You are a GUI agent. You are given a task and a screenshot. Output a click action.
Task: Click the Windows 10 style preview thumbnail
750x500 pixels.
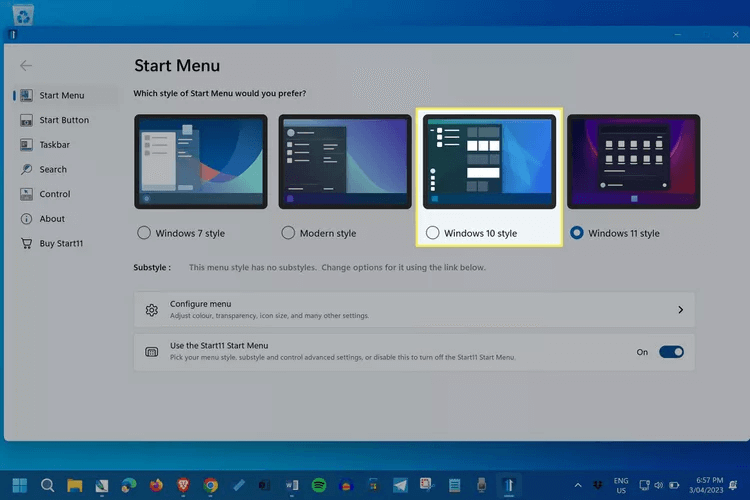pos(489,162)
